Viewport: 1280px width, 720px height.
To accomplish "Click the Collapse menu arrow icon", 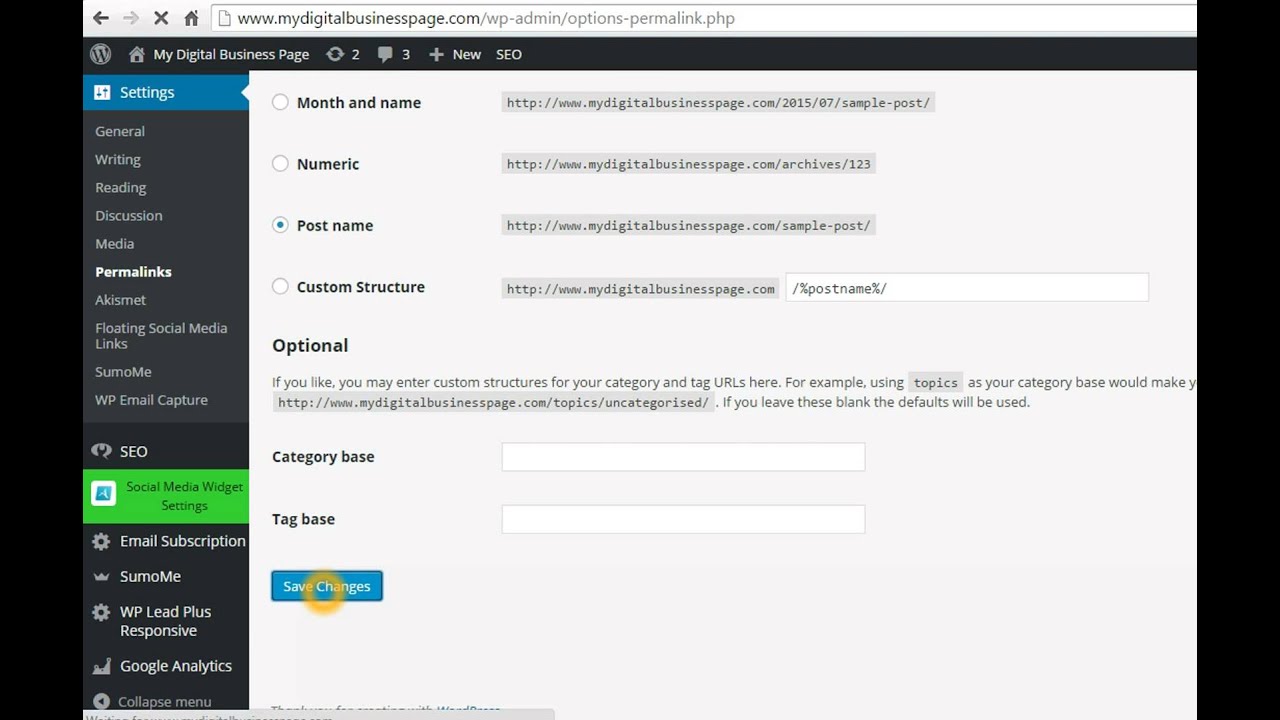I will (x=101, y=702).
